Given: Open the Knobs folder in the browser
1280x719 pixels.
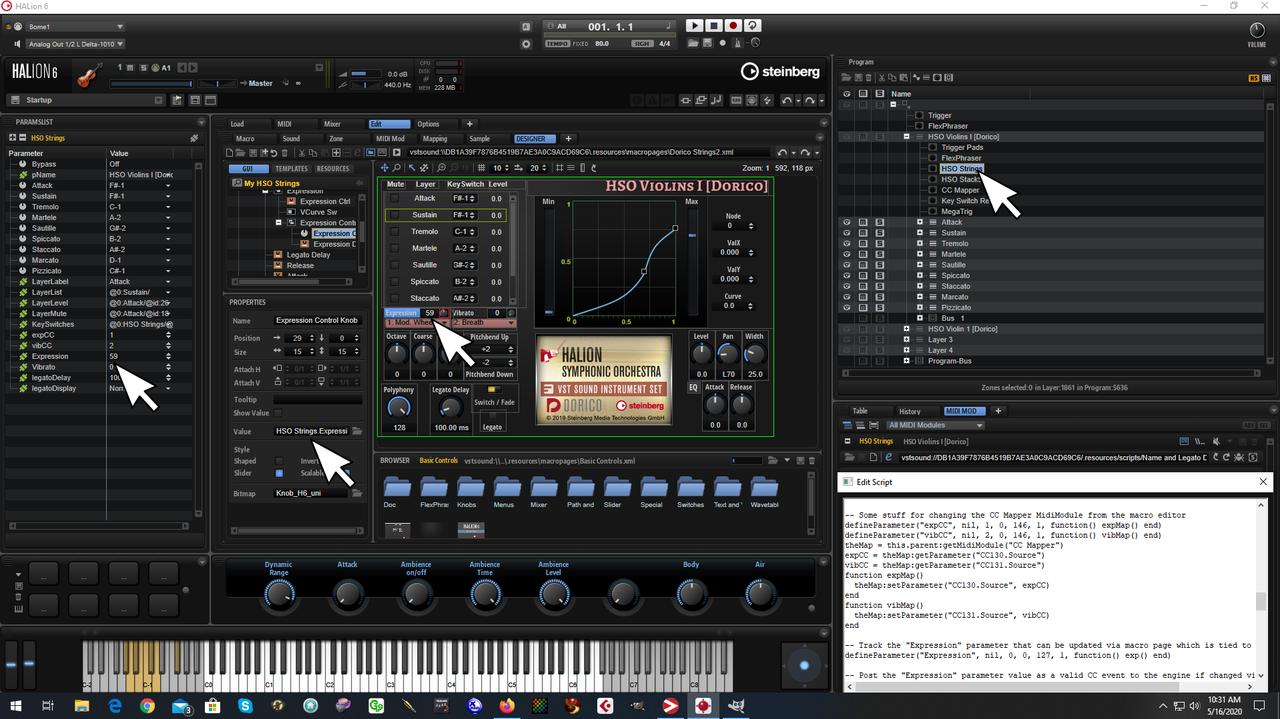Looking at the screenshot, I should point(471,490).
